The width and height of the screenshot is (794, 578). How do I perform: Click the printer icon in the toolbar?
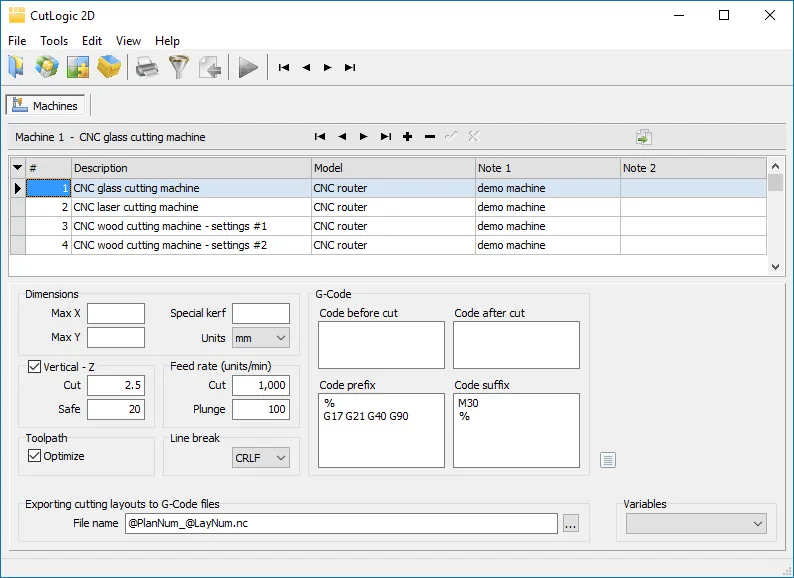[x=147, y=67]
